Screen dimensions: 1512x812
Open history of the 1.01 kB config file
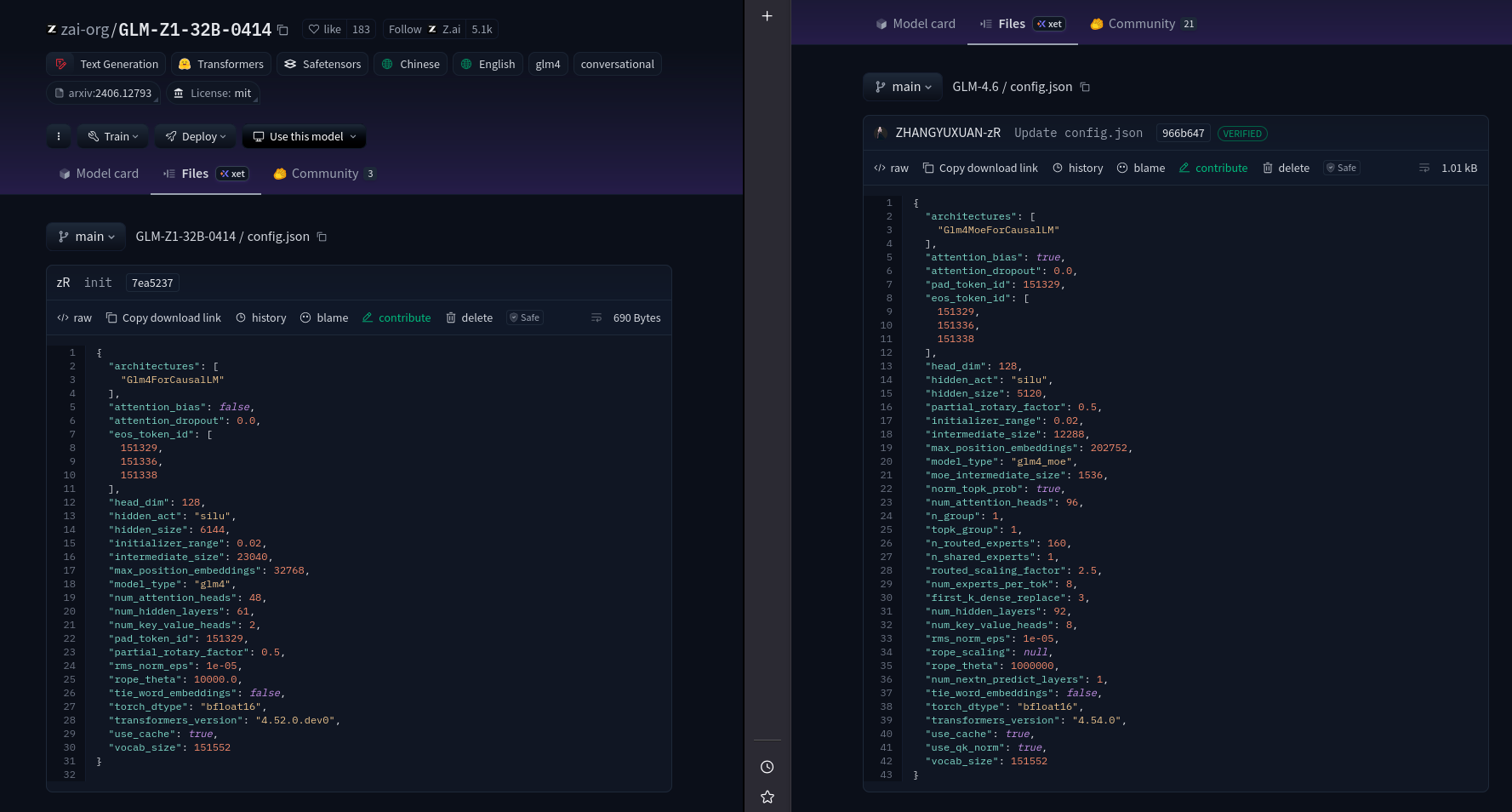coord(1078,168)
